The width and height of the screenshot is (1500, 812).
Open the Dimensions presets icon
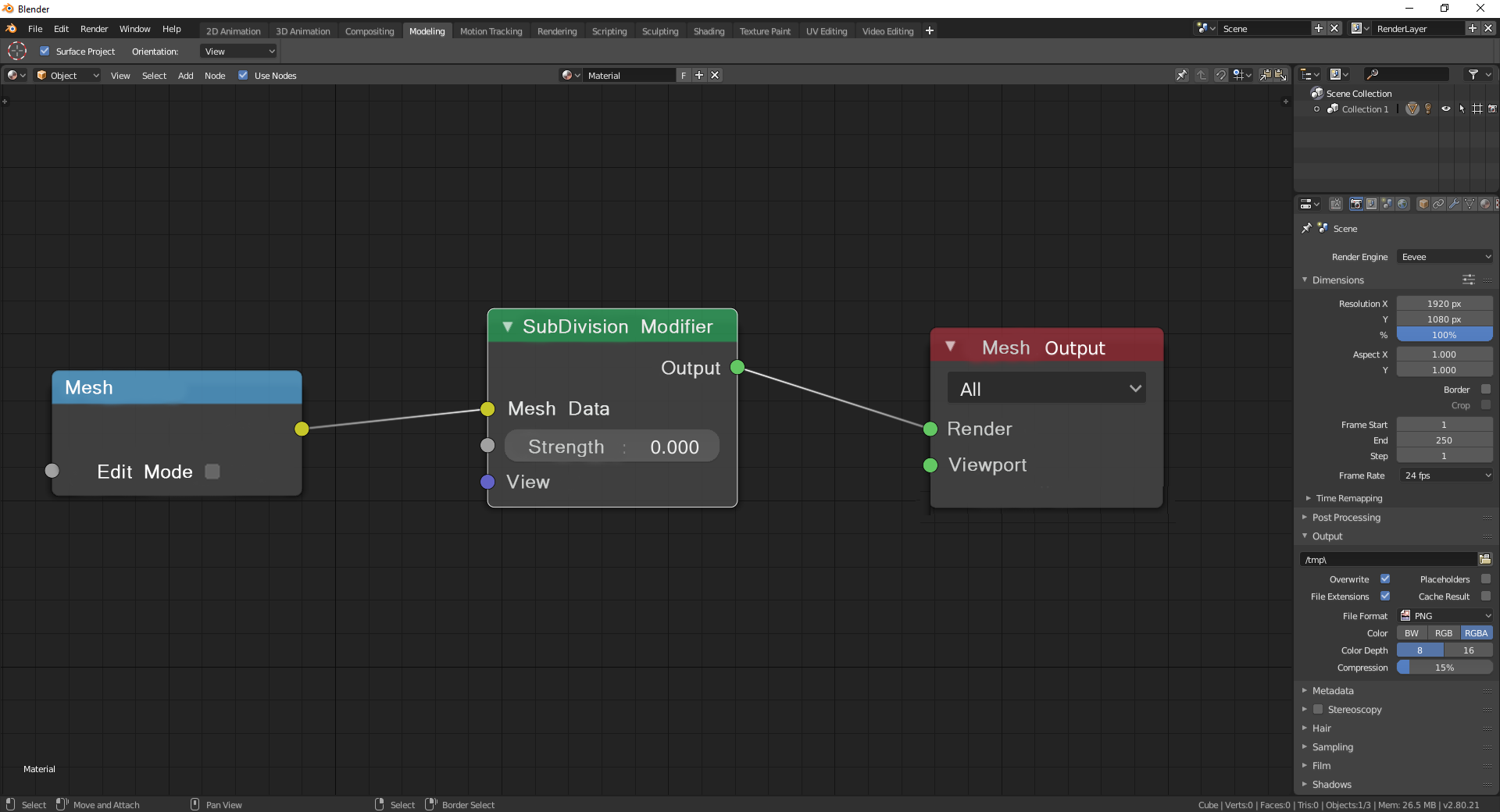(1469, 280)
